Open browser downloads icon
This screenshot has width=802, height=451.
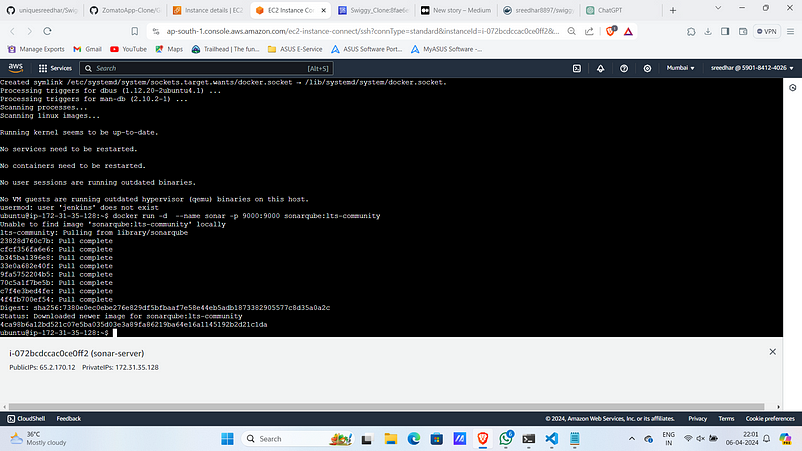tap(708, 31)
